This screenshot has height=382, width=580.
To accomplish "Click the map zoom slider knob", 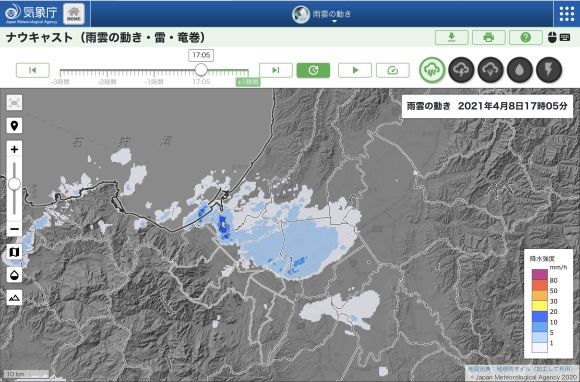I will pyautogui.click(x=14, y=184).
